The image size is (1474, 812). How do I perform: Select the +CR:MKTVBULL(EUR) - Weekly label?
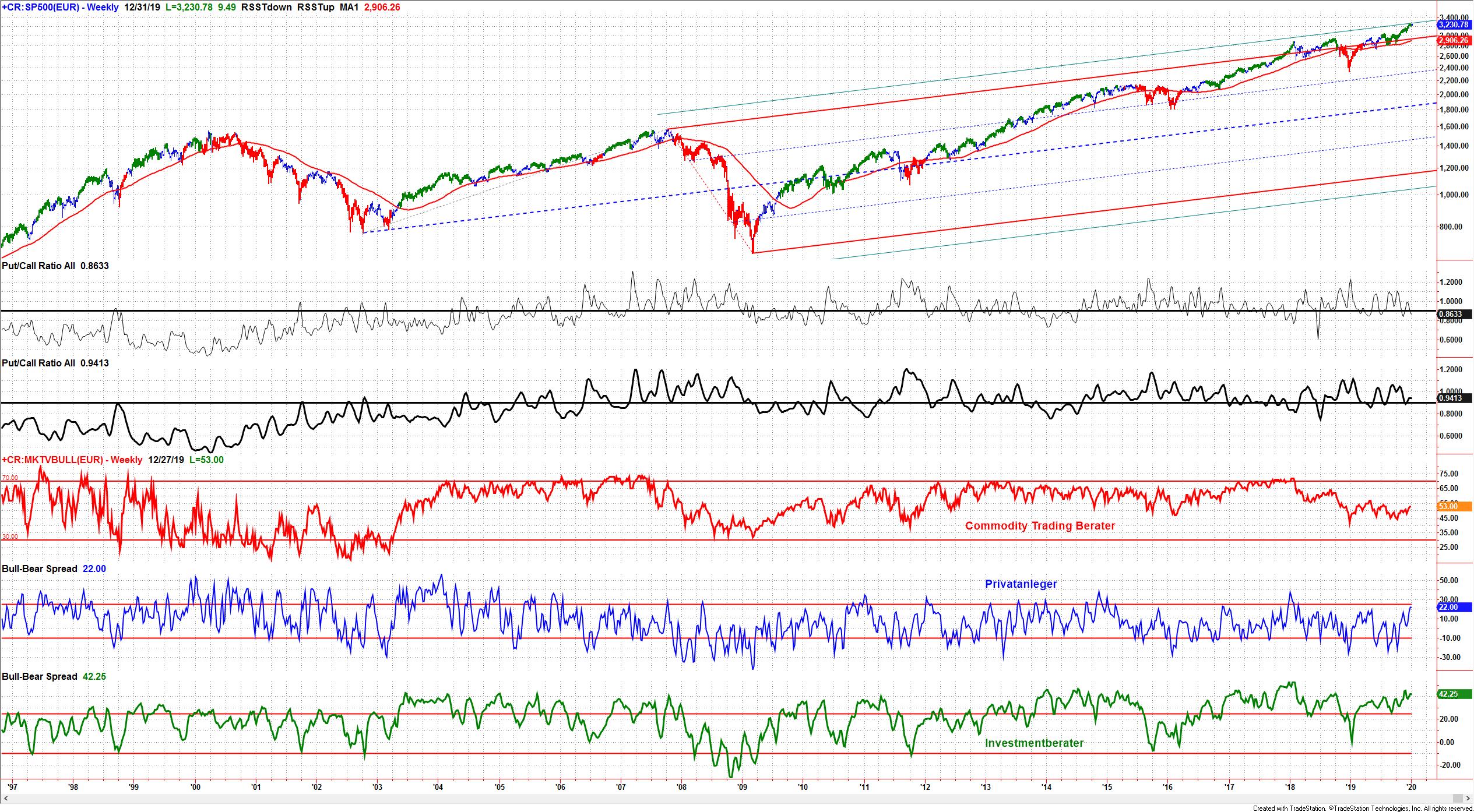(72, 460)
